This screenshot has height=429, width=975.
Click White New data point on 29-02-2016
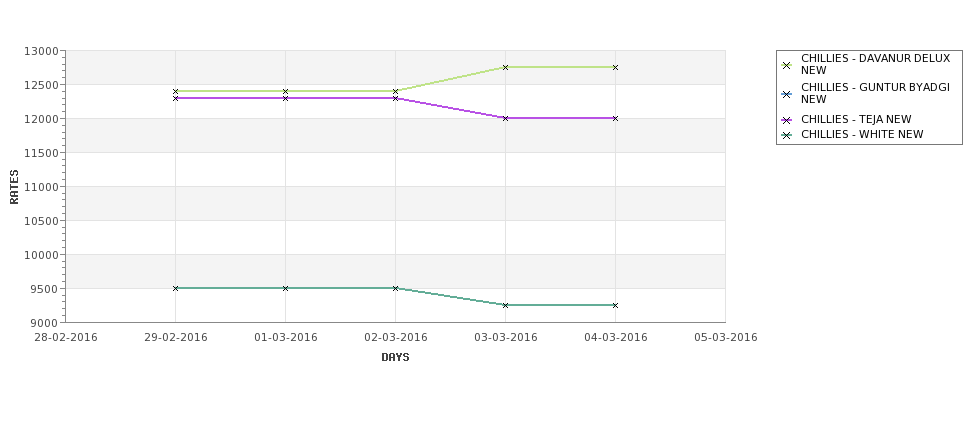point(175,288)
